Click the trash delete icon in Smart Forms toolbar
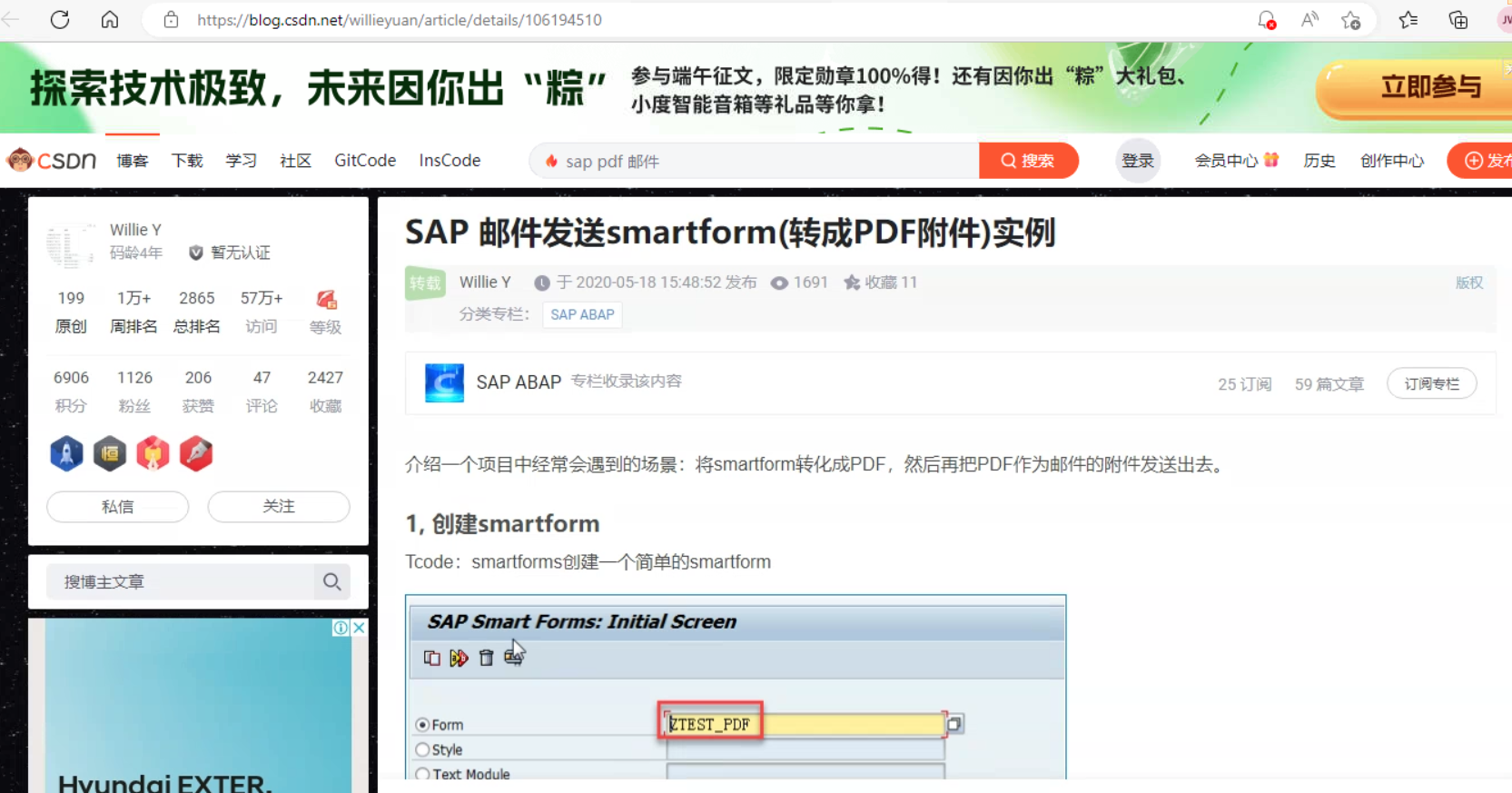This screenshot has height=793, width=1512. tap(487, 658)
